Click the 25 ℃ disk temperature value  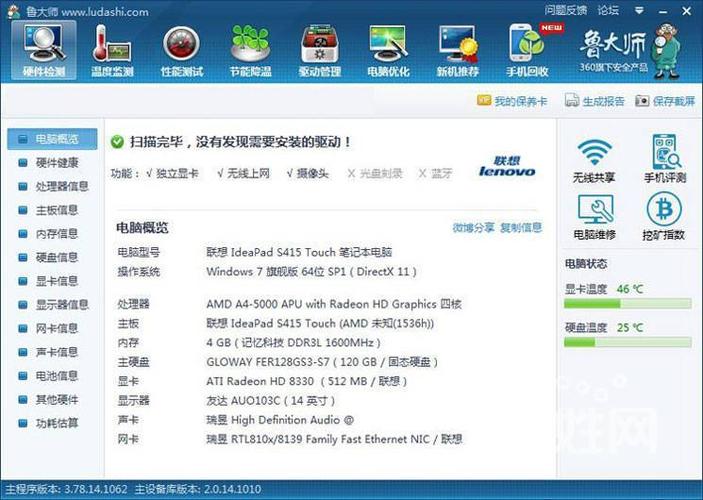(630, 328)
